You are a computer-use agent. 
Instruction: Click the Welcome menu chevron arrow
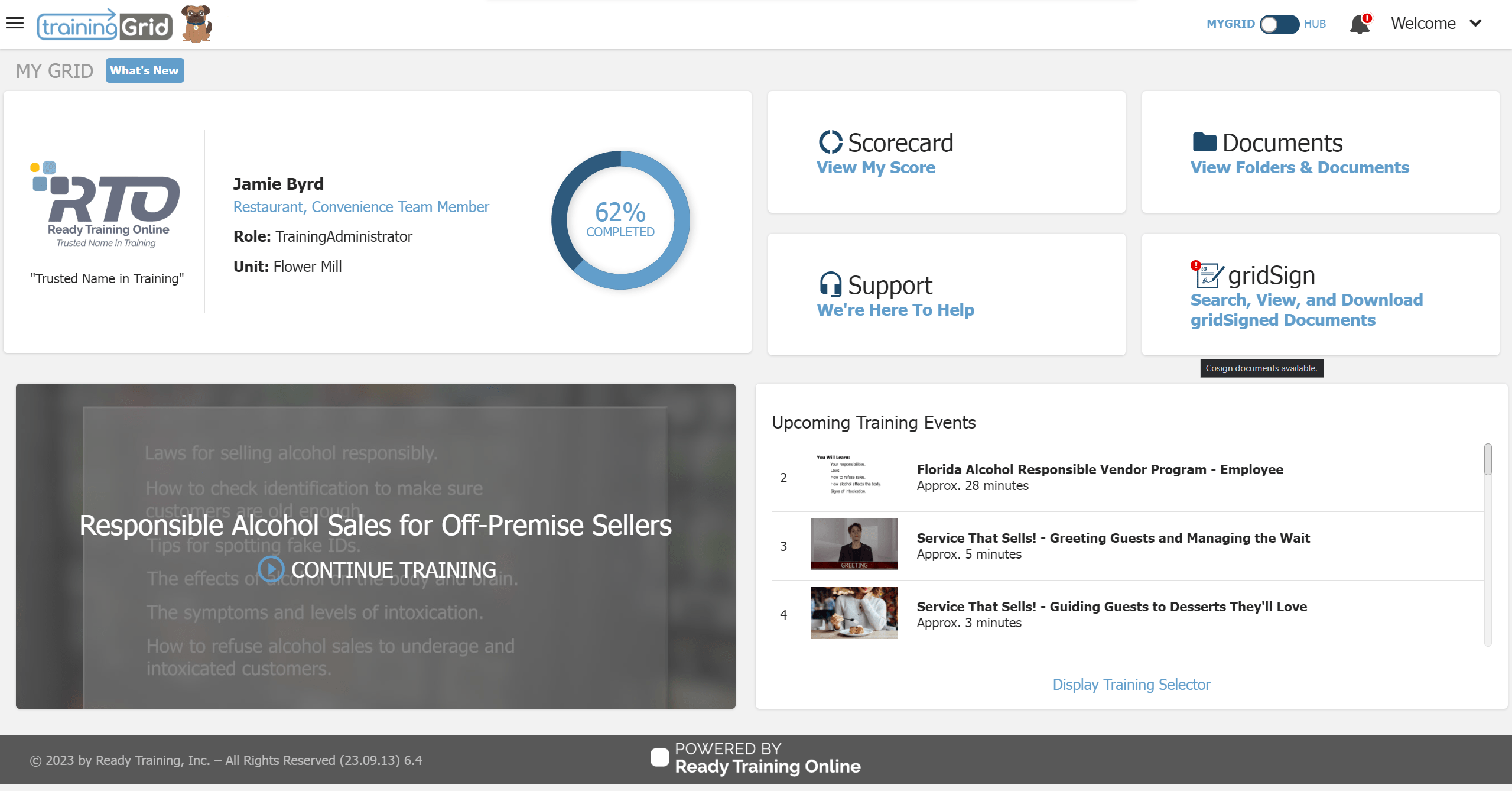pyautogui.click(x=1475, y=24)
